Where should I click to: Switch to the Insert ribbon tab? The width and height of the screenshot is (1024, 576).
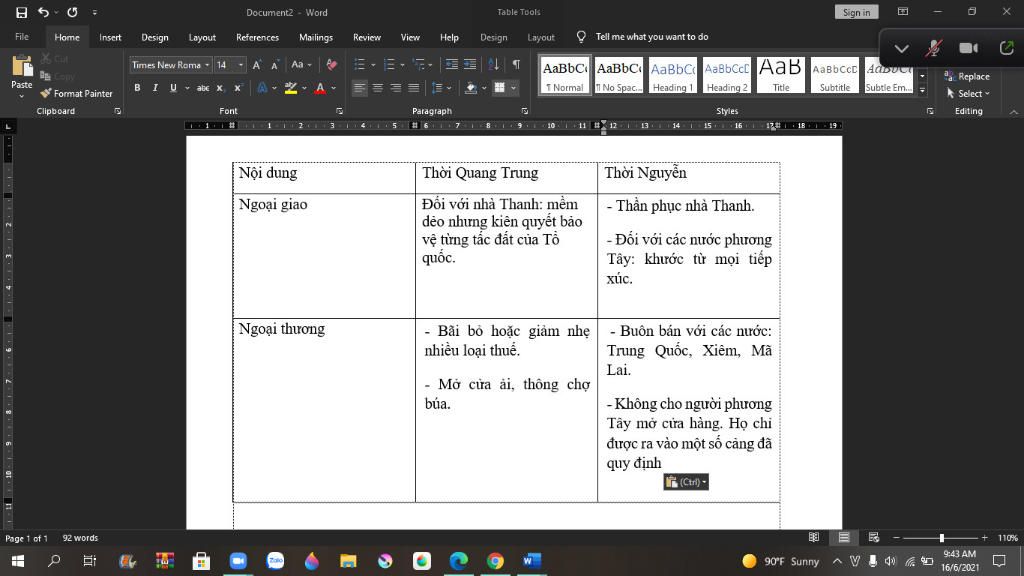click(x=110, y=37)
